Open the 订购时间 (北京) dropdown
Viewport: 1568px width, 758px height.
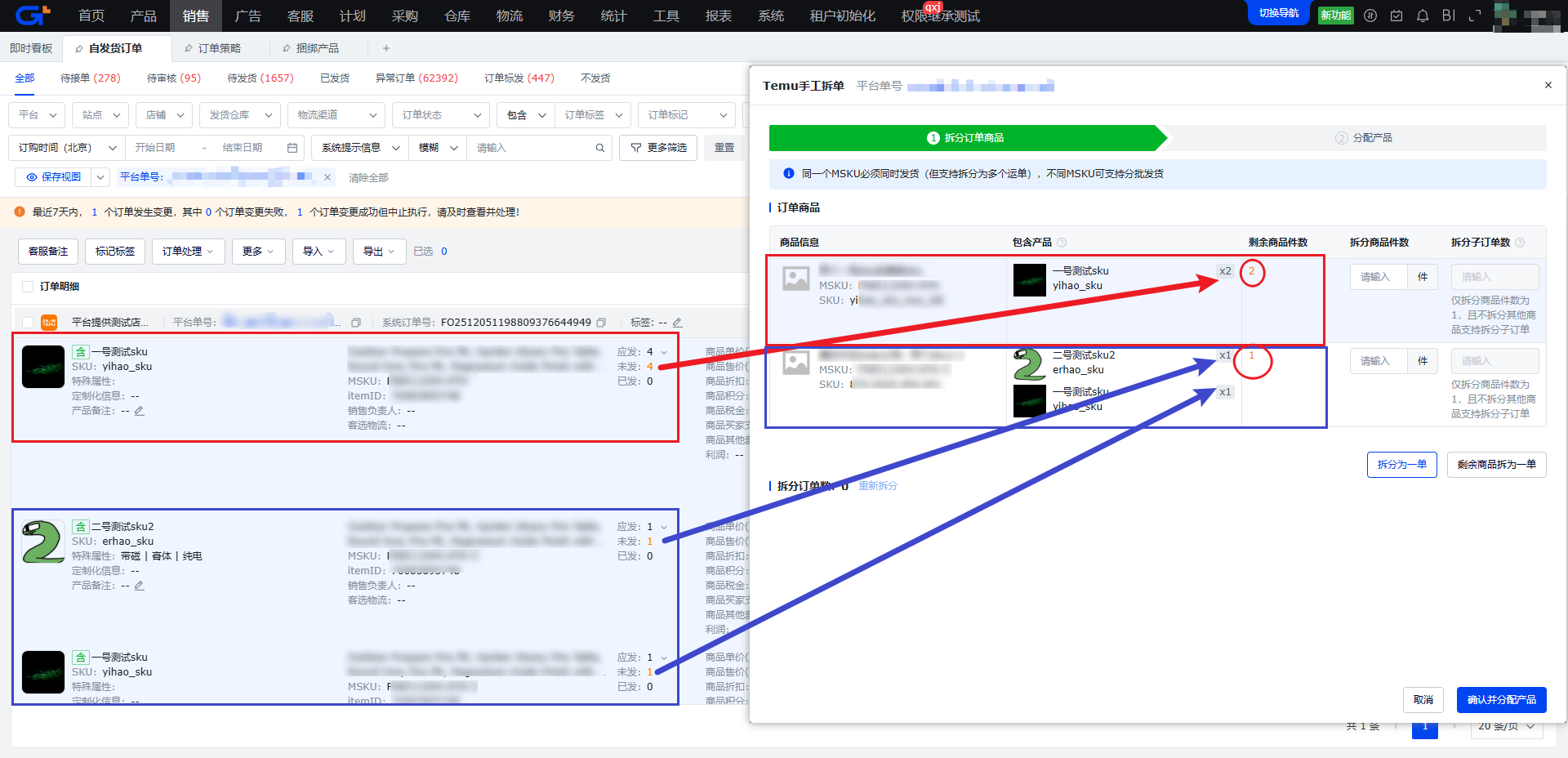66,148
